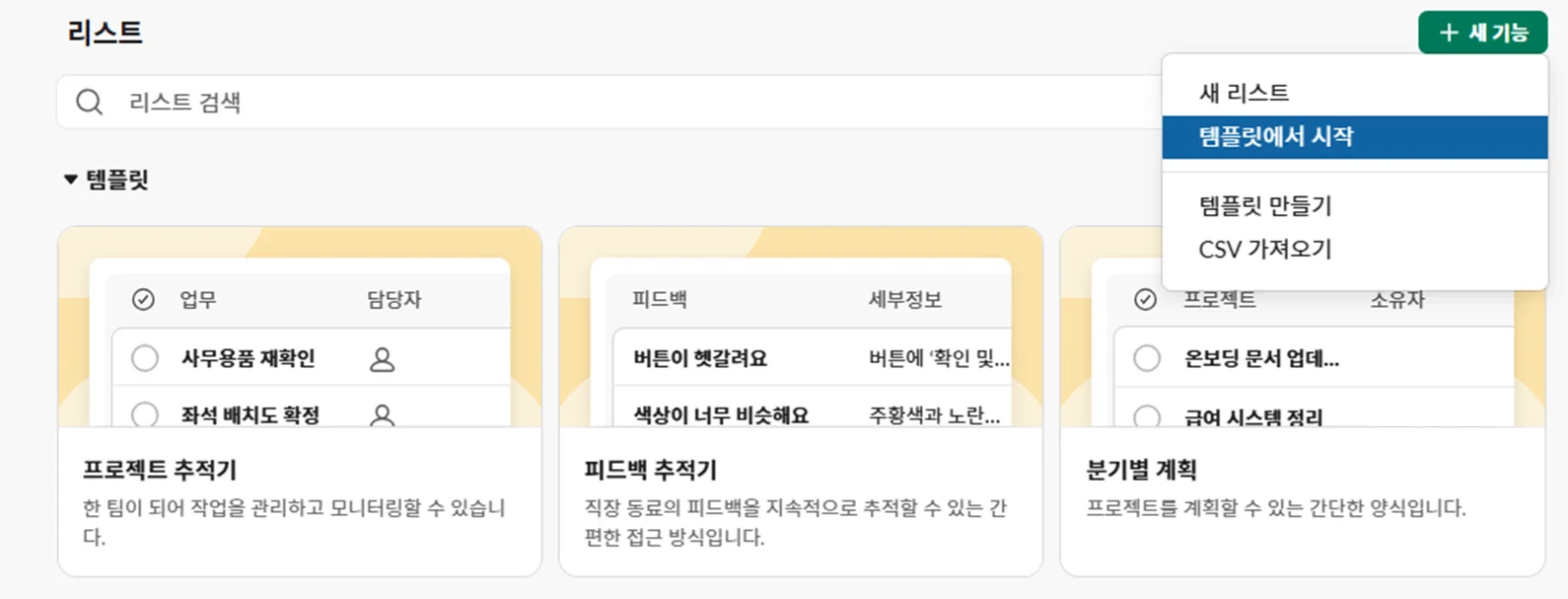Select the 템플릿 만들기 menu entry
Image resolution: width=1568 pixels, height=599 pixels.
[1264, 205]
